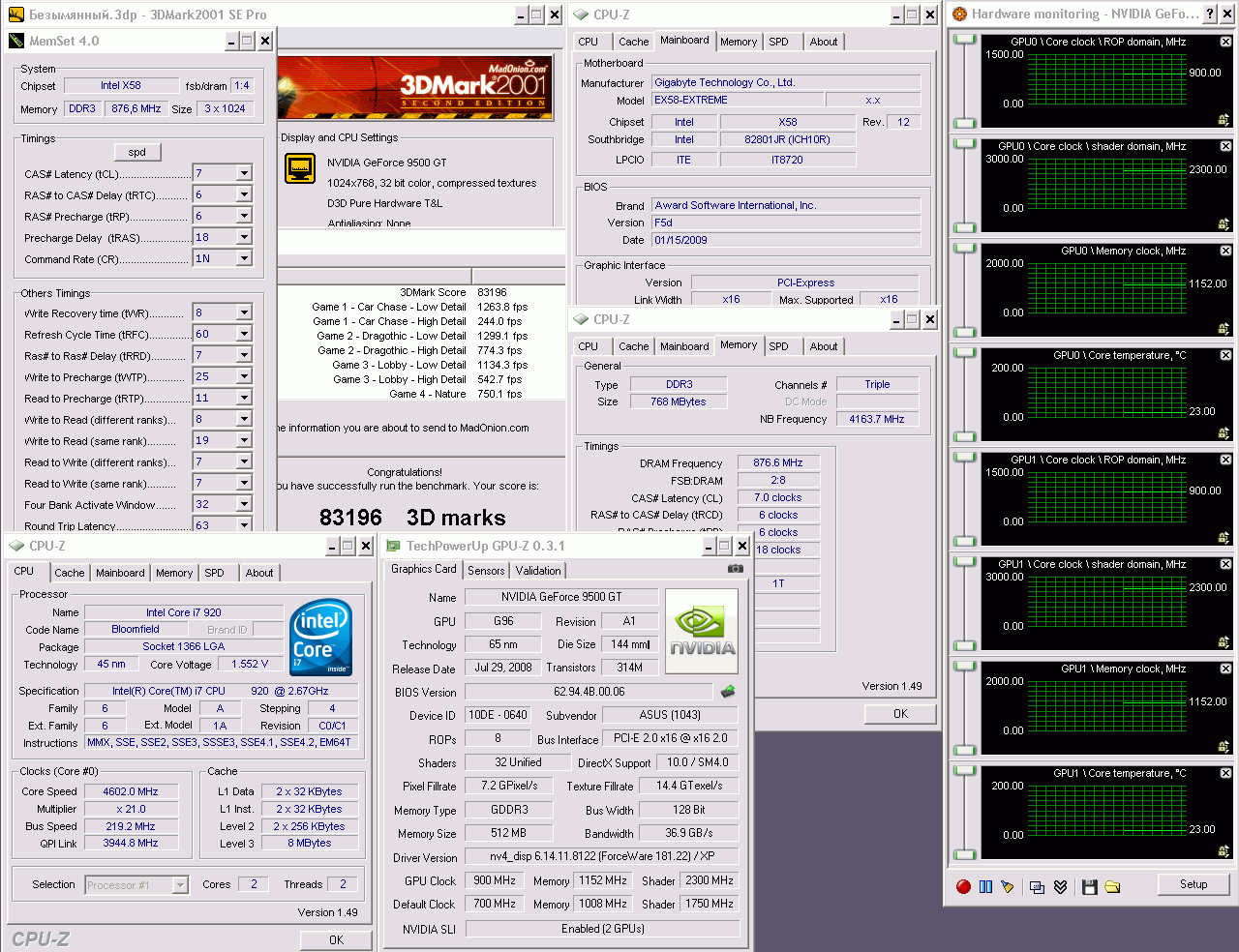Remove the GPU1 Core clock ROP domain graph with its X
The height and width of the screenshot is (952, 1239).
coord(1225,460)
